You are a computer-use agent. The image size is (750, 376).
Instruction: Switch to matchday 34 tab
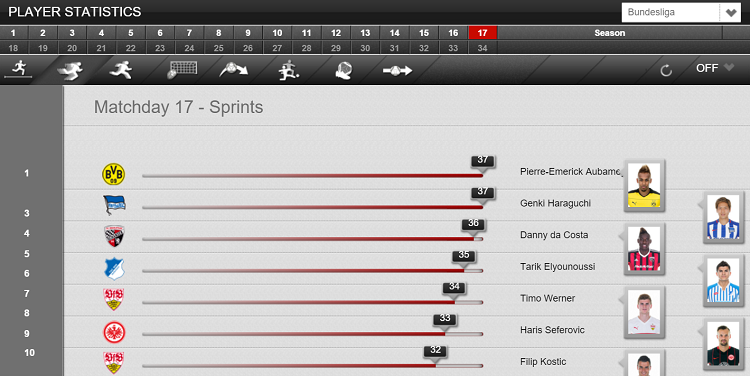[482, 48]
